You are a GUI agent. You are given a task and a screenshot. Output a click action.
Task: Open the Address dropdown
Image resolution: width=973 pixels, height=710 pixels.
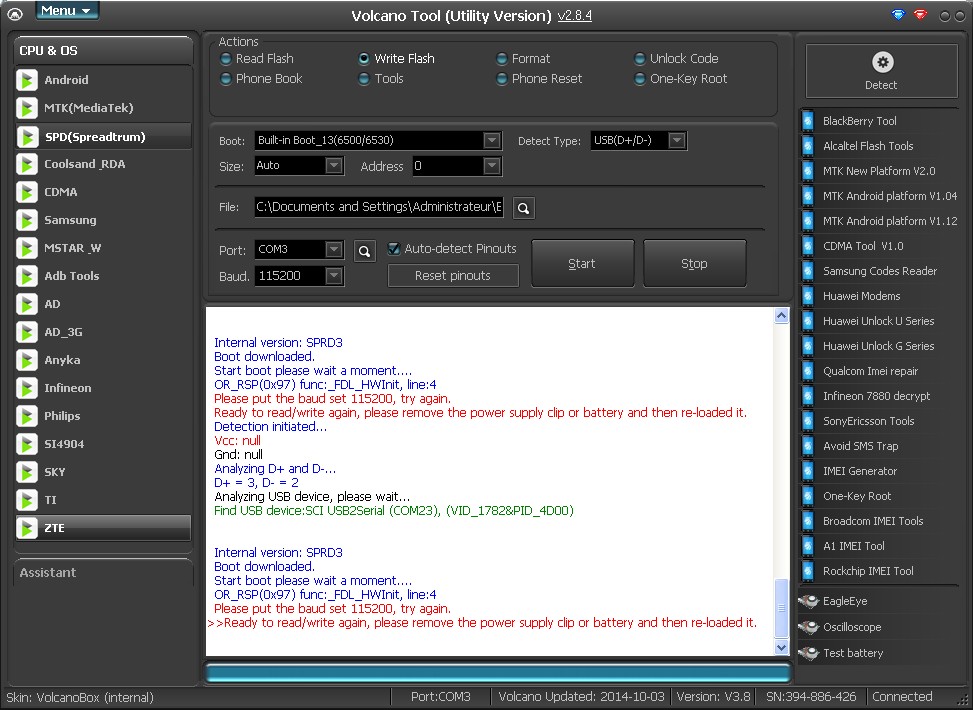tap(492, 166)
